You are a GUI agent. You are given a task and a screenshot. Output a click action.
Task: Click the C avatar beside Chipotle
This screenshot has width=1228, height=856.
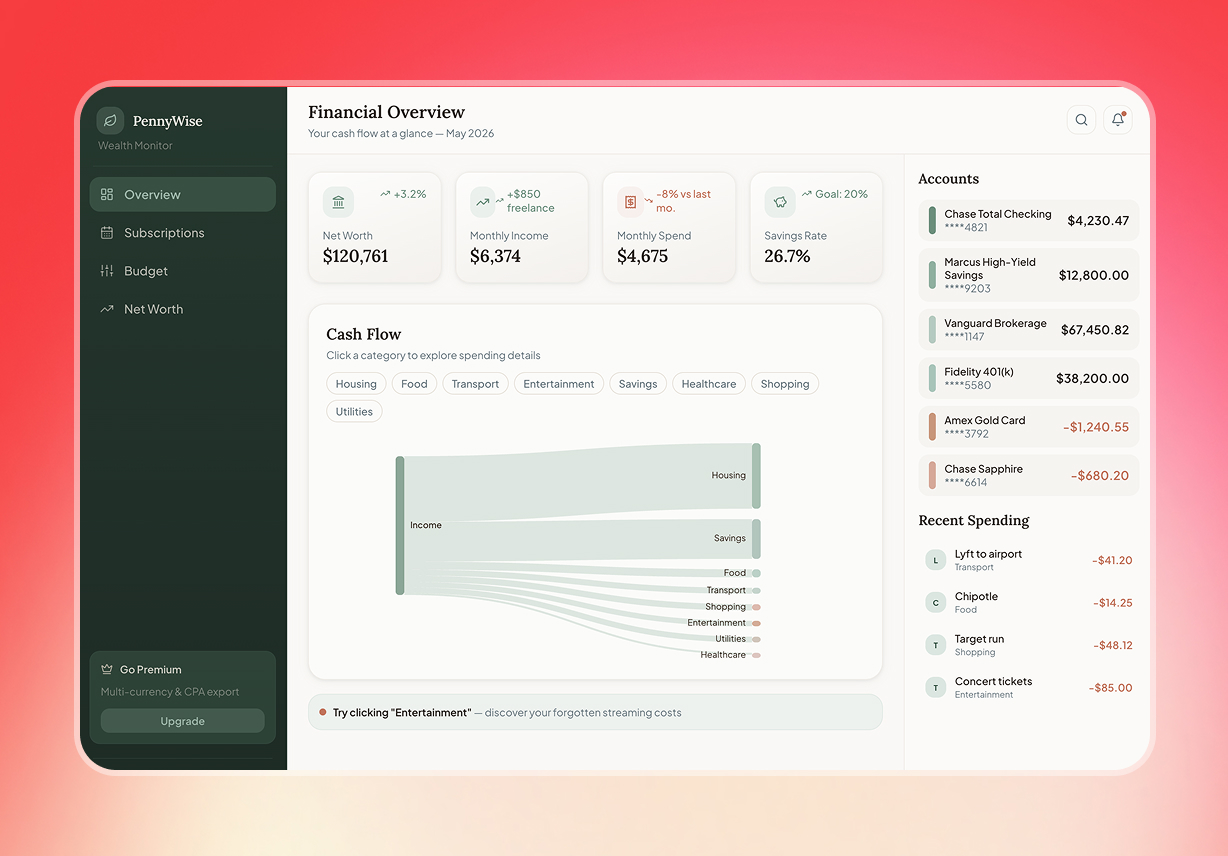936,602
